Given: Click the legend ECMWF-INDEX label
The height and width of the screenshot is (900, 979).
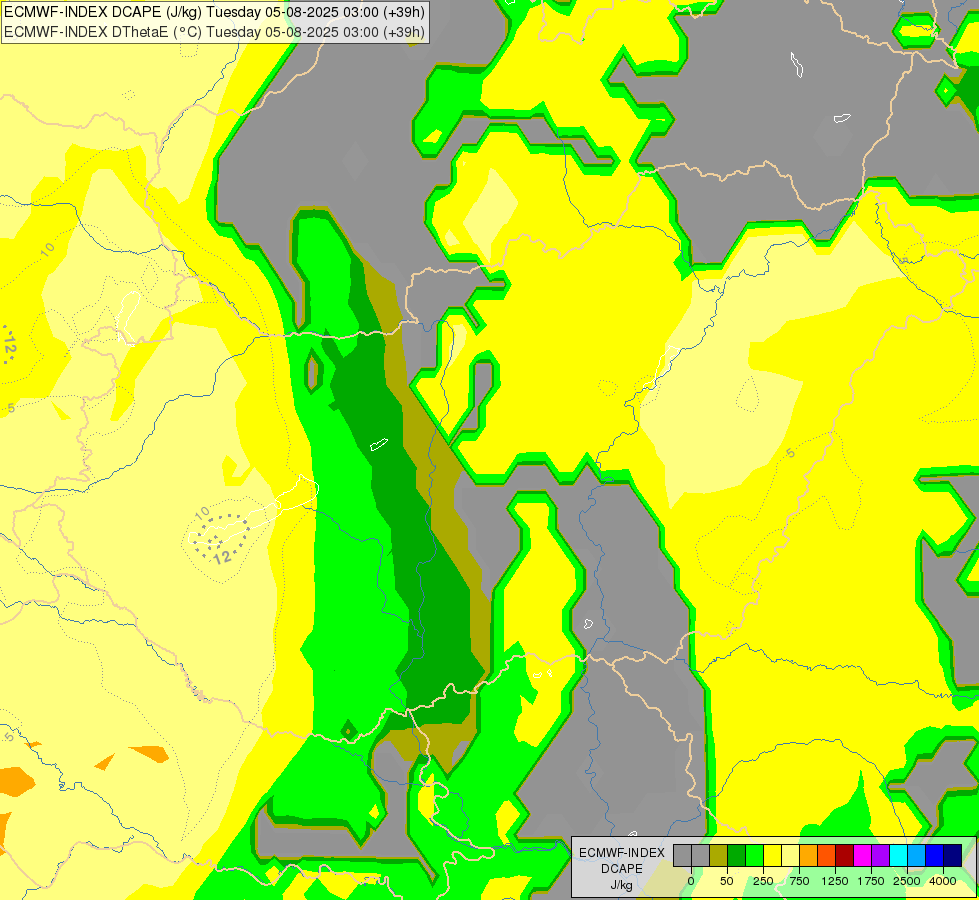Looking at the screenshot, I should point(622,853).
